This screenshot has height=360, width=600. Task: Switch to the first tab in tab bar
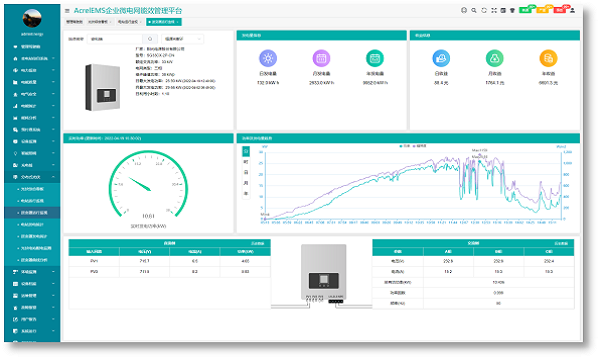74,22
